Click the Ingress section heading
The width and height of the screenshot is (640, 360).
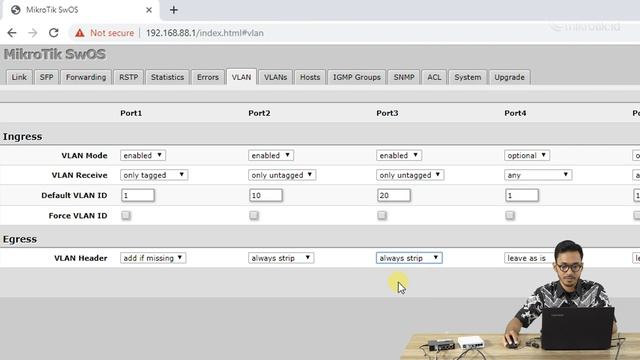(x=22, y=136)
